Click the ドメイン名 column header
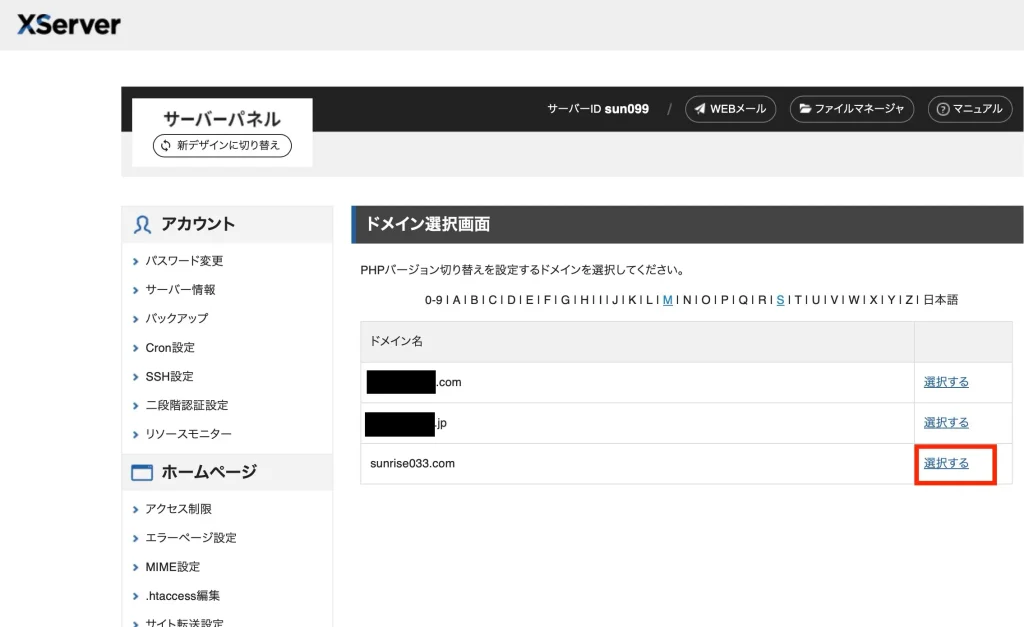 396,341
